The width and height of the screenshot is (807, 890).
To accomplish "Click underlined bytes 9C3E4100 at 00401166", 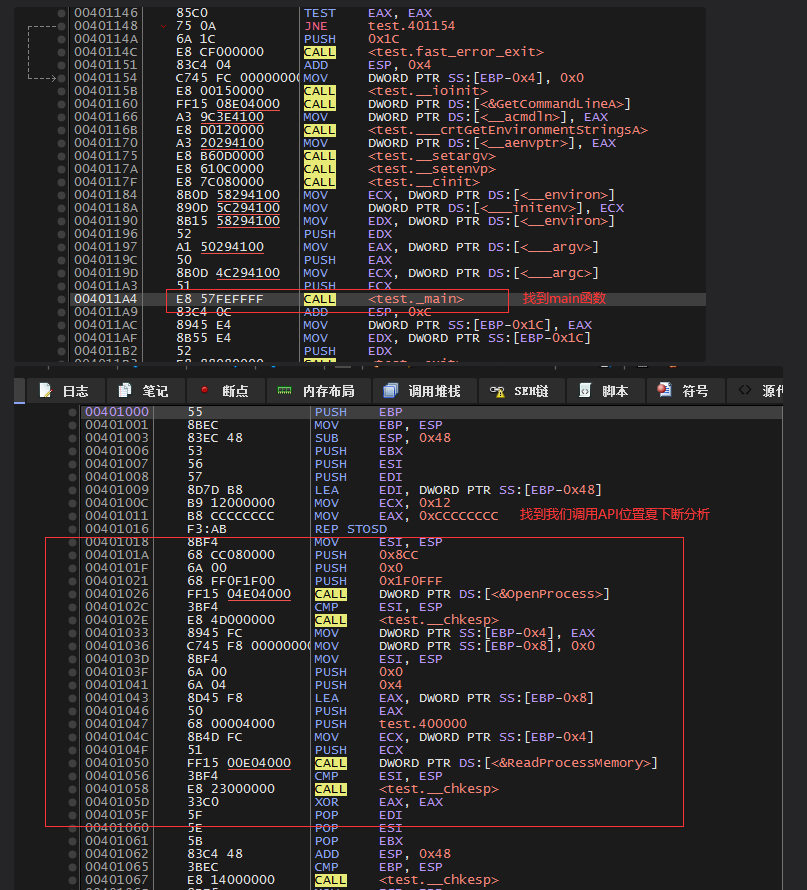I will click(232, 117).
